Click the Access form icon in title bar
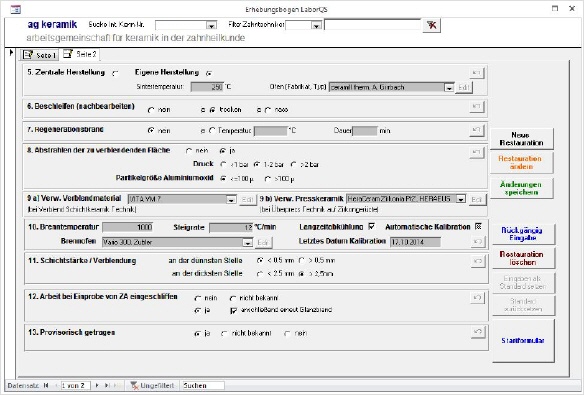 point(15,9)
